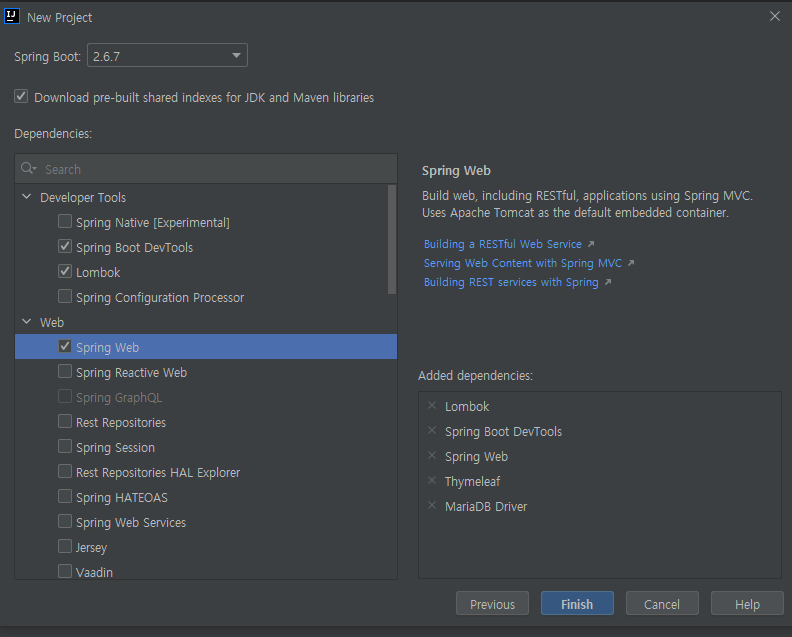This screenshot has width=792, height=637.
Task: Toggle download pre-built shared indexes checkbox
Action: point(21,96)
